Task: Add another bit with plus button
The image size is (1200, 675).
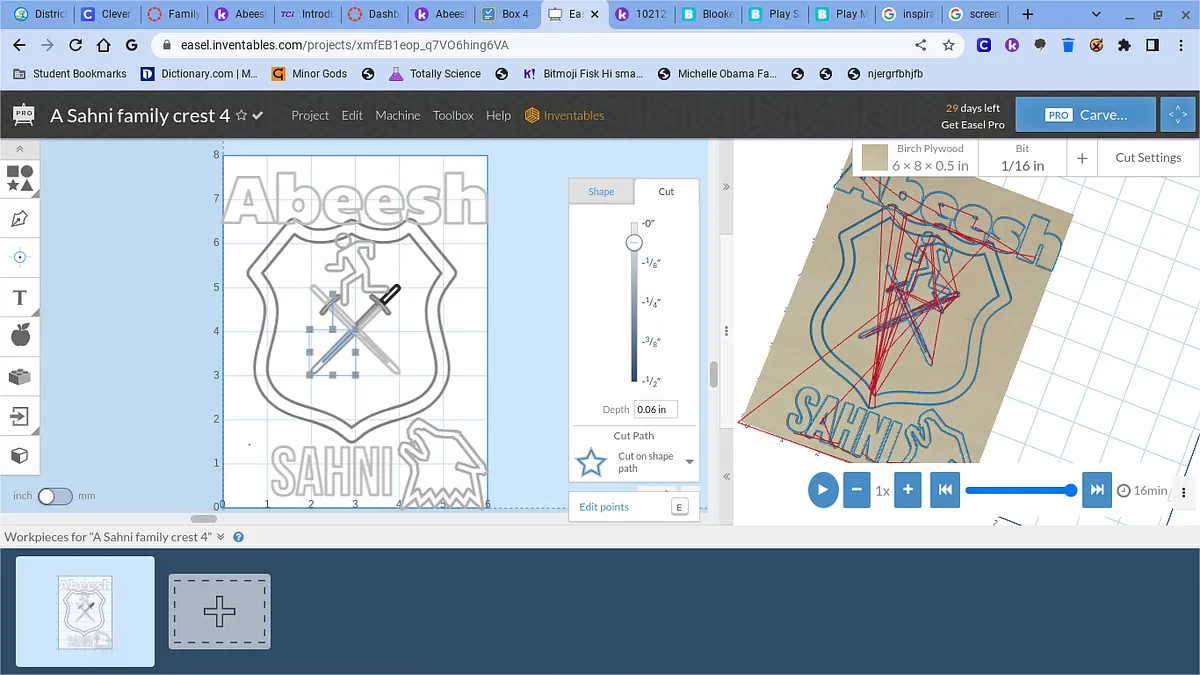Action: [1082, 158]
